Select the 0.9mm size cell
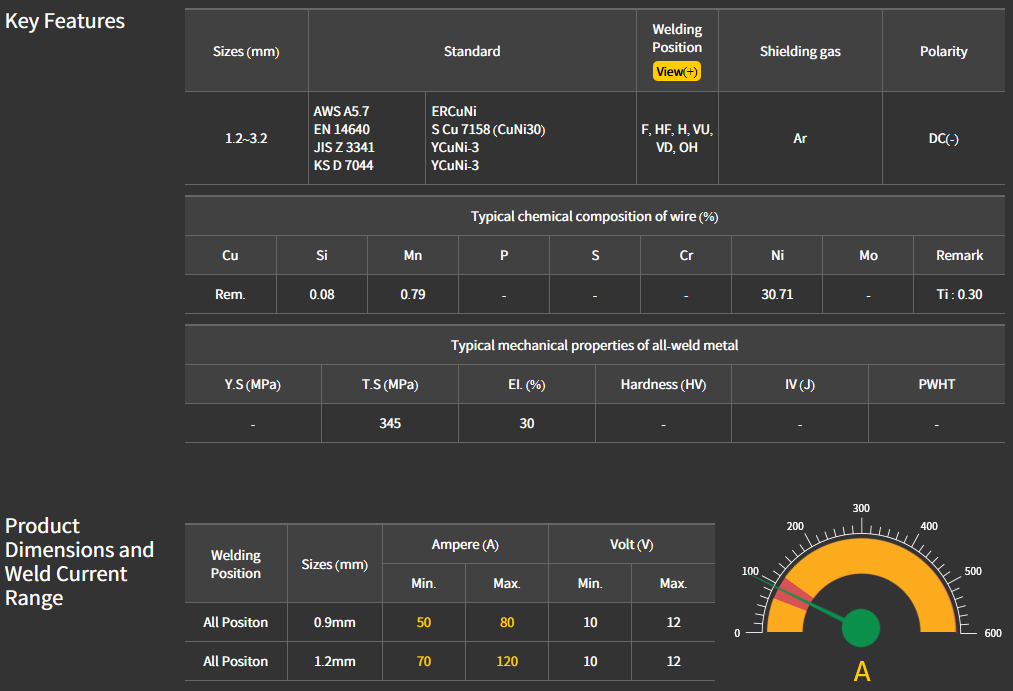Screen dimensions: 1013x691 pyautogui.click(x=335, y=622)
